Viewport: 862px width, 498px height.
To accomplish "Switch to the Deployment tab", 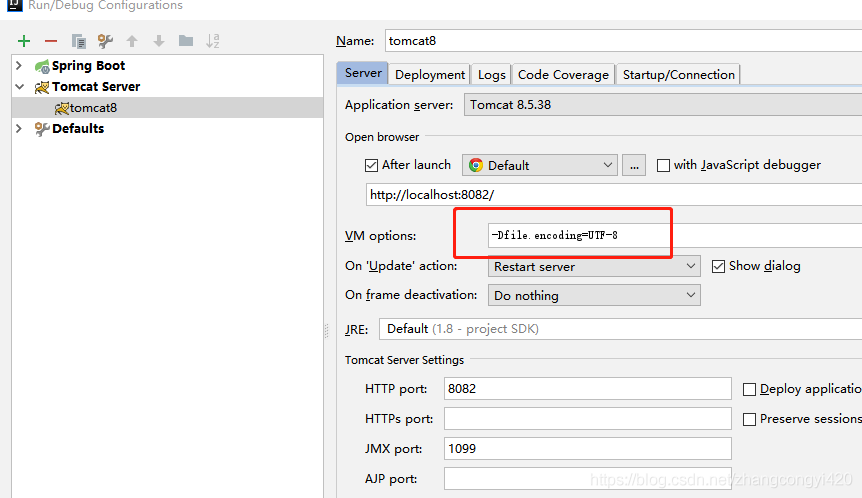I will coord(430,75).
